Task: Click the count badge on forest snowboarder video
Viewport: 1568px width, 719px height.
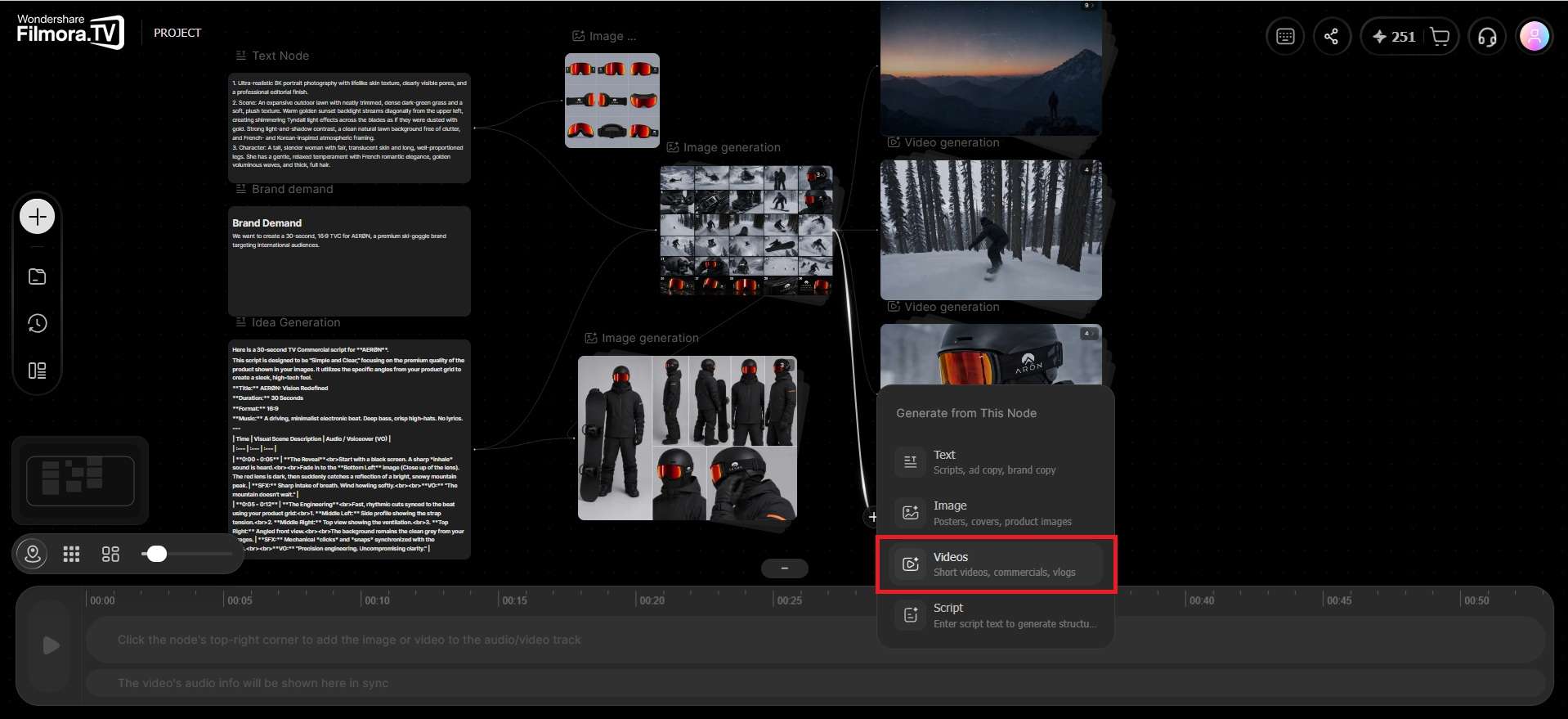Action: click(x=1089, y=169)
